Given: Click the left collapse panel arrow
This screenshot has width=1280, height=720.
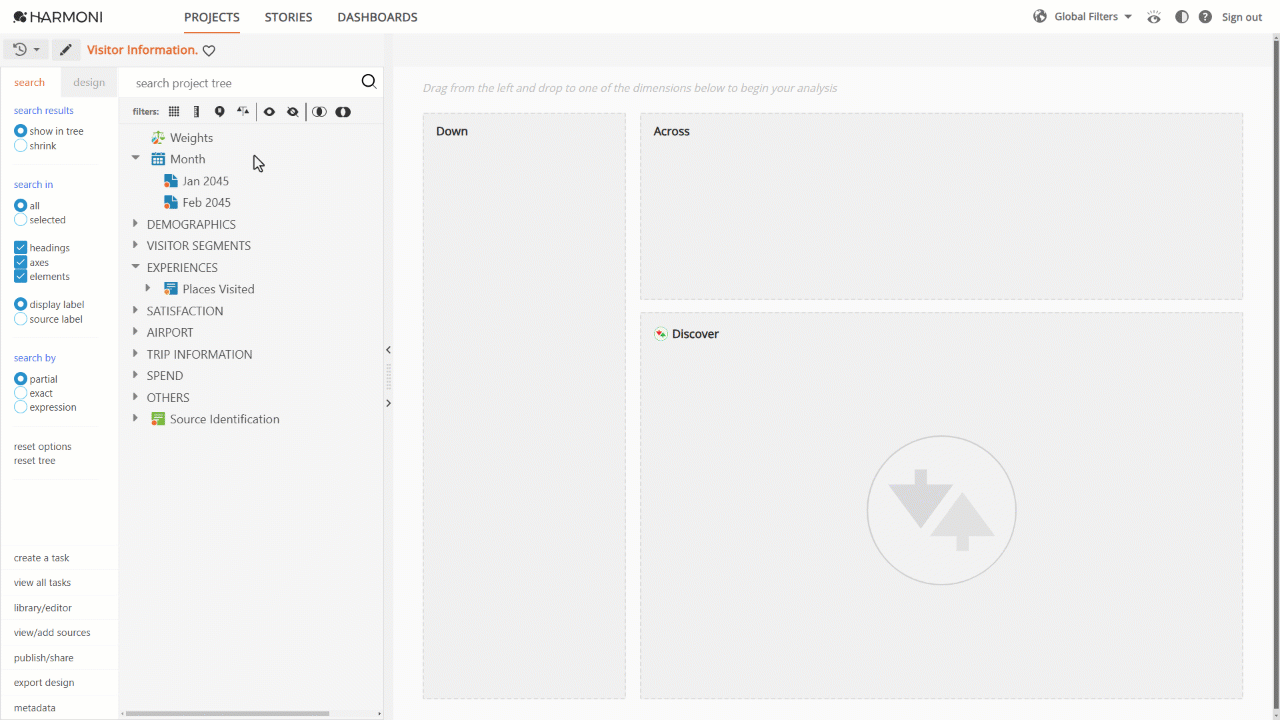Looking at the screenshot, I should 388,350.
